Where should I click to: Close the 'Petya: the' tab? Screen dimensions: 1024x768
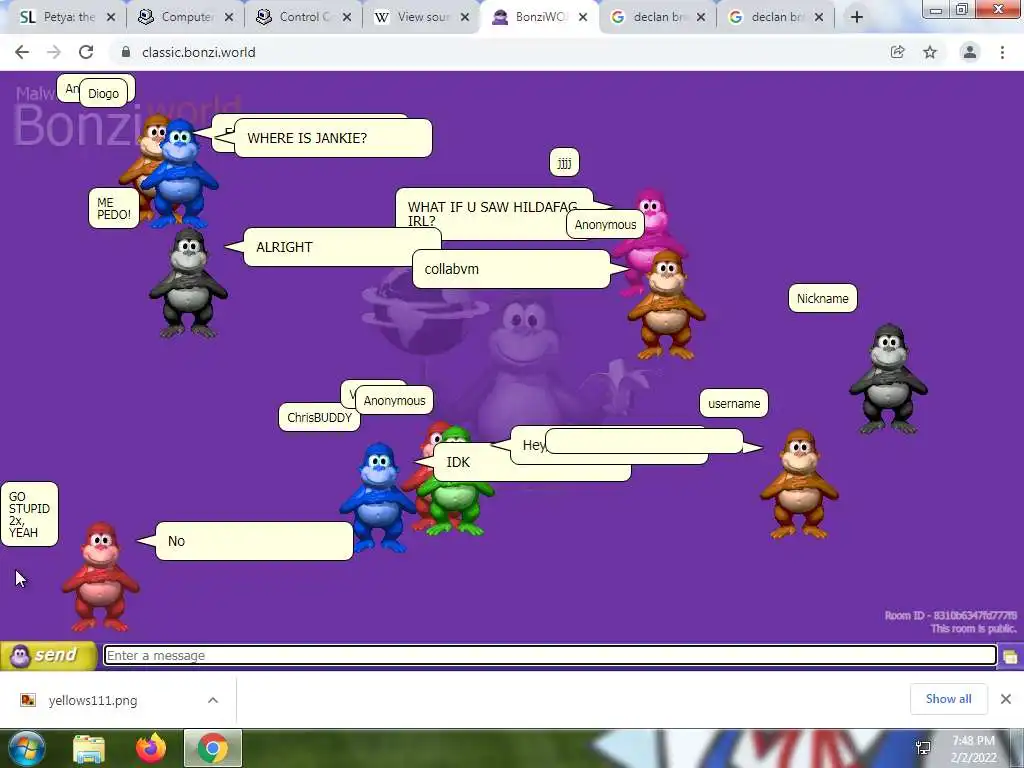(x=111, y=18)
